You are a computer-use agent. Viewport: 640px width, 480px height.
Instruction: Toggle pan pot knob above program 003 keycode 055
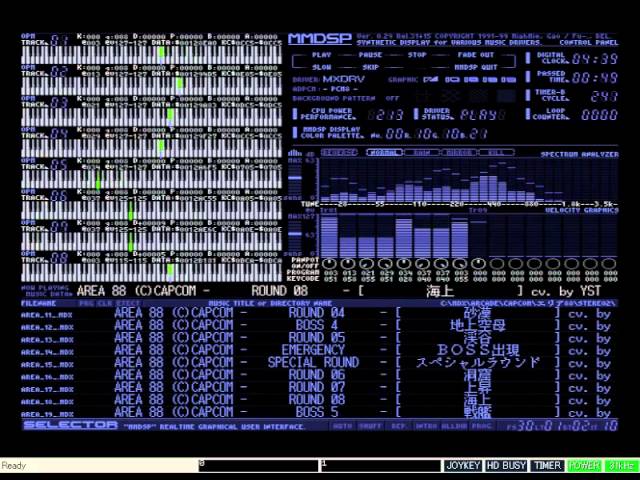(x=460, y=264)
